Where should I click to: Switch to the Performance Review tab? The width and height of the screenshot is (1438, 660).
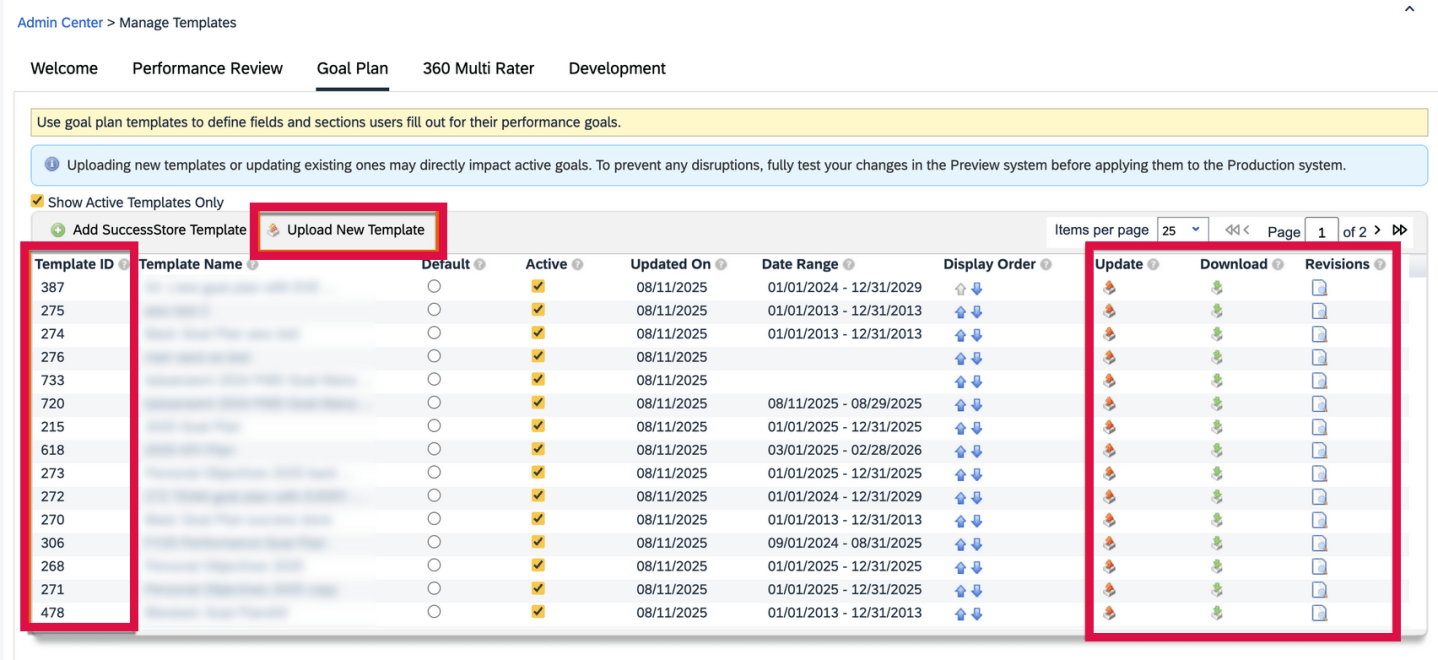coord(207,68)
